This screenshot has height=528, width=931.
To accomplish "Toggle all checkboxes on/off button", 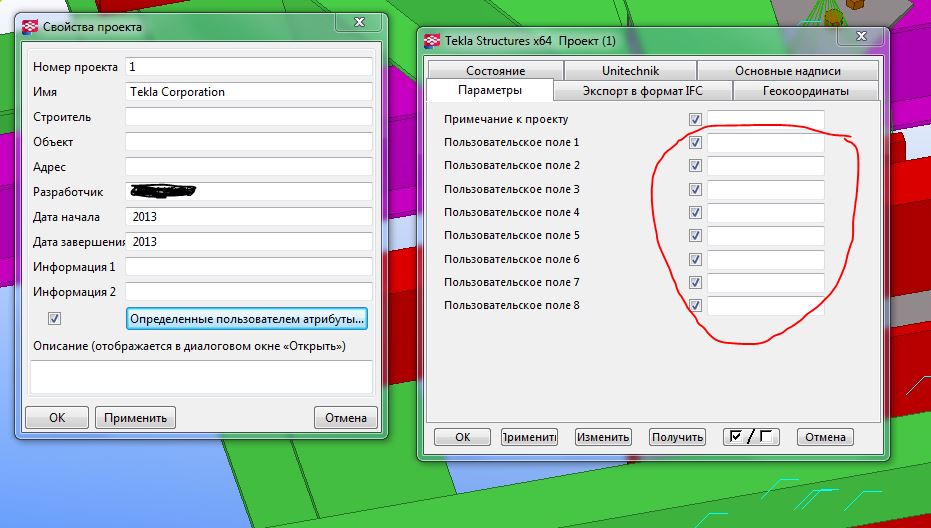I will 751,437.
